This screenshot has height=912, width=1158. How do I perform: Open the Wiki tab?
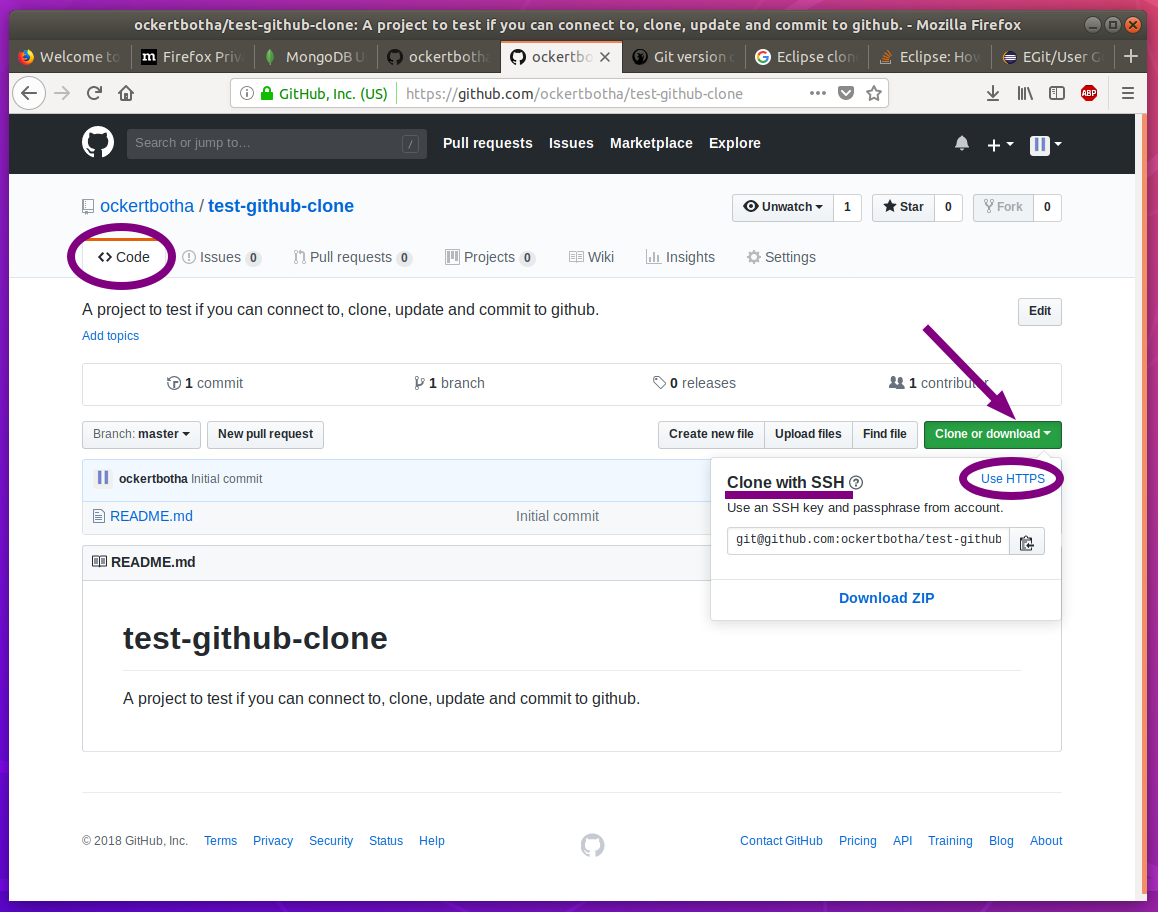point(592,257)
